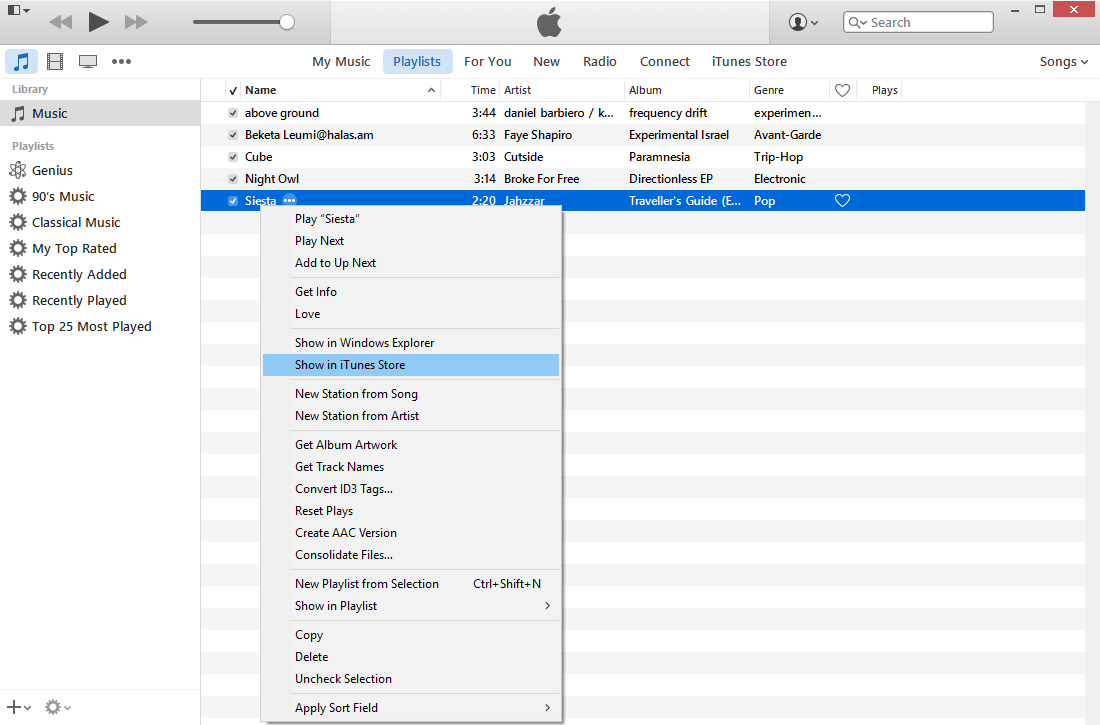Open the bottom-left settings gear menu
The image size is (1100, 725).
click(x=58, y=707)
